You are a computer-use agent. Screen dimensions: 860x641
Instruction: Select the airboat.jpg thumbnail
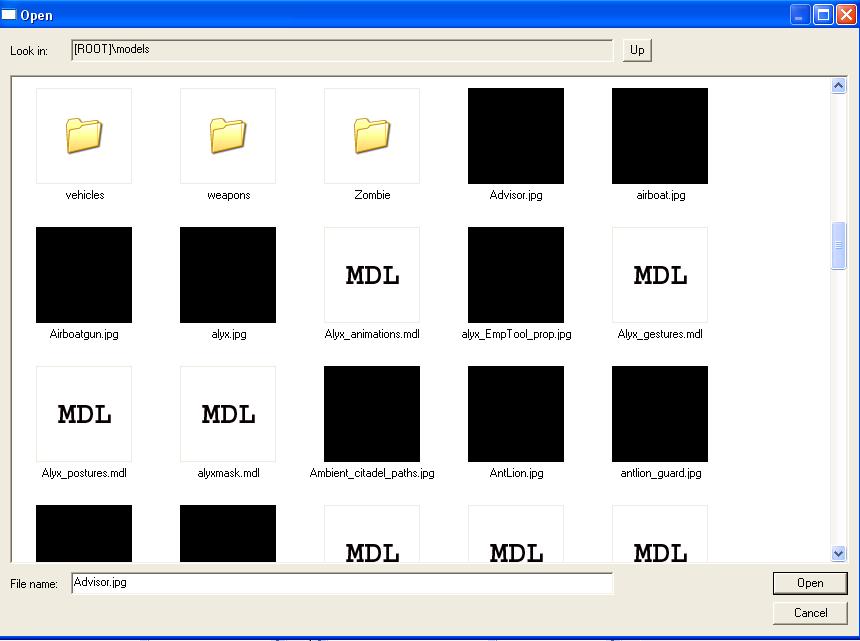(660, 136)
